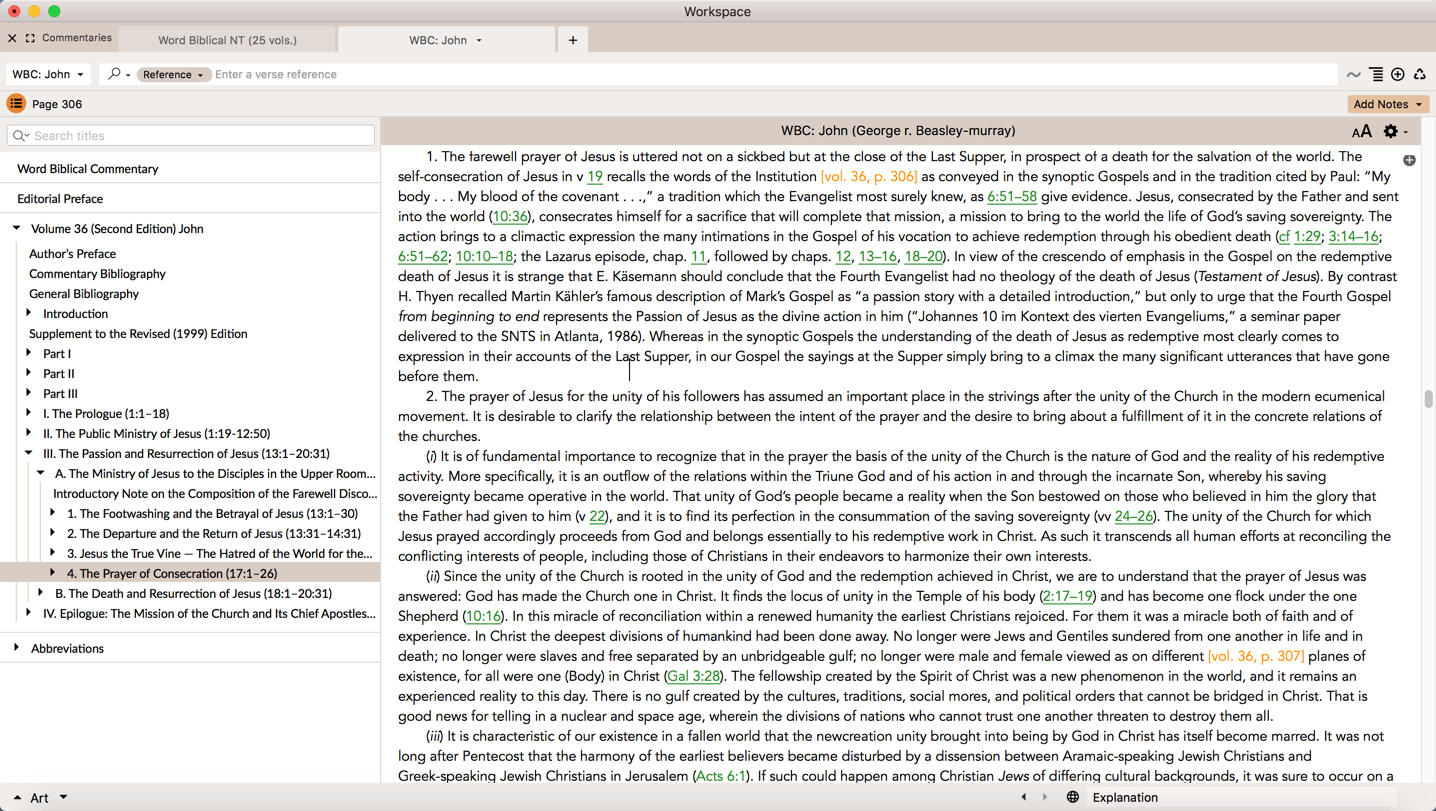The image size is (1436, 811).
Task: Open General Bibliography entry
Action: 84,294
